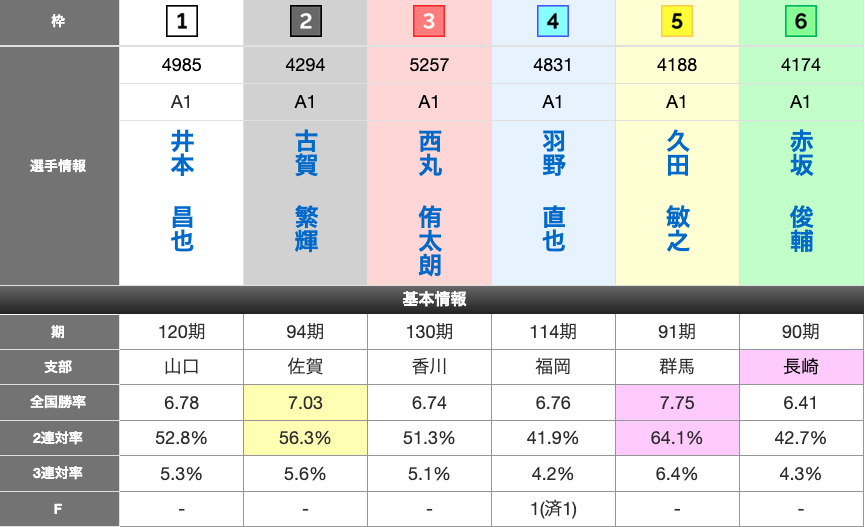
Task: Click registration number 4985
Action: (182, 65)
